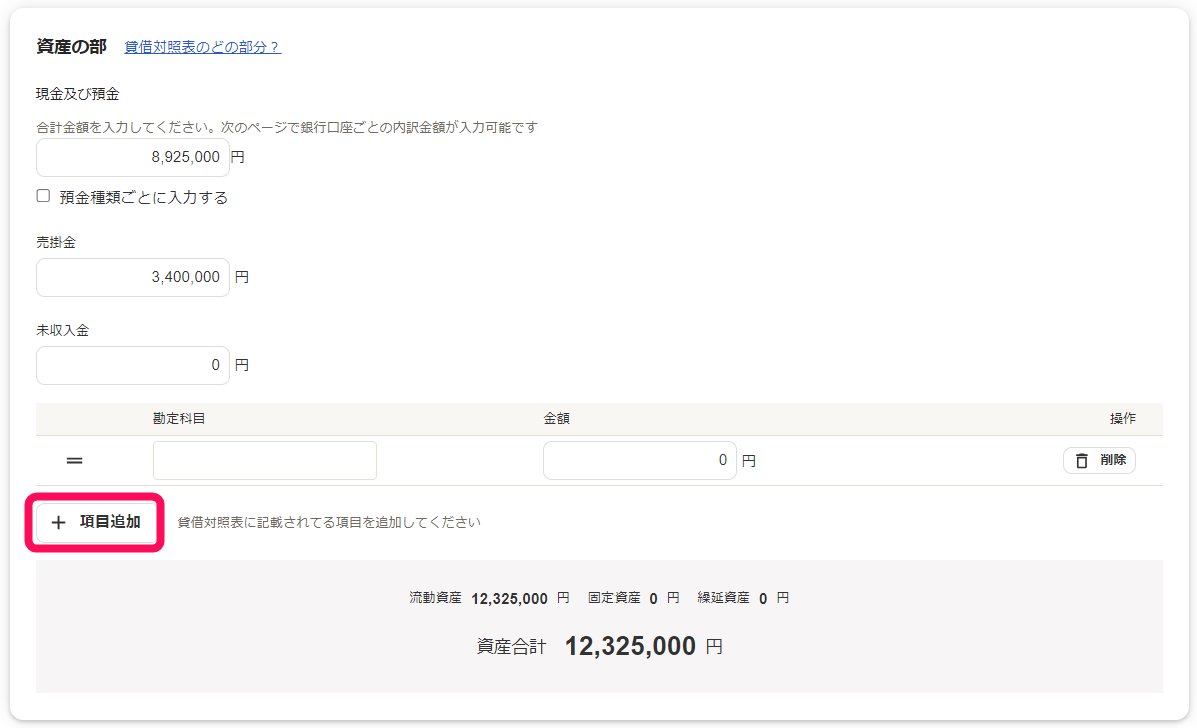Click the 繰延資産 subtotal label
The image size is (1197, 728).
[x=723, y=598]
